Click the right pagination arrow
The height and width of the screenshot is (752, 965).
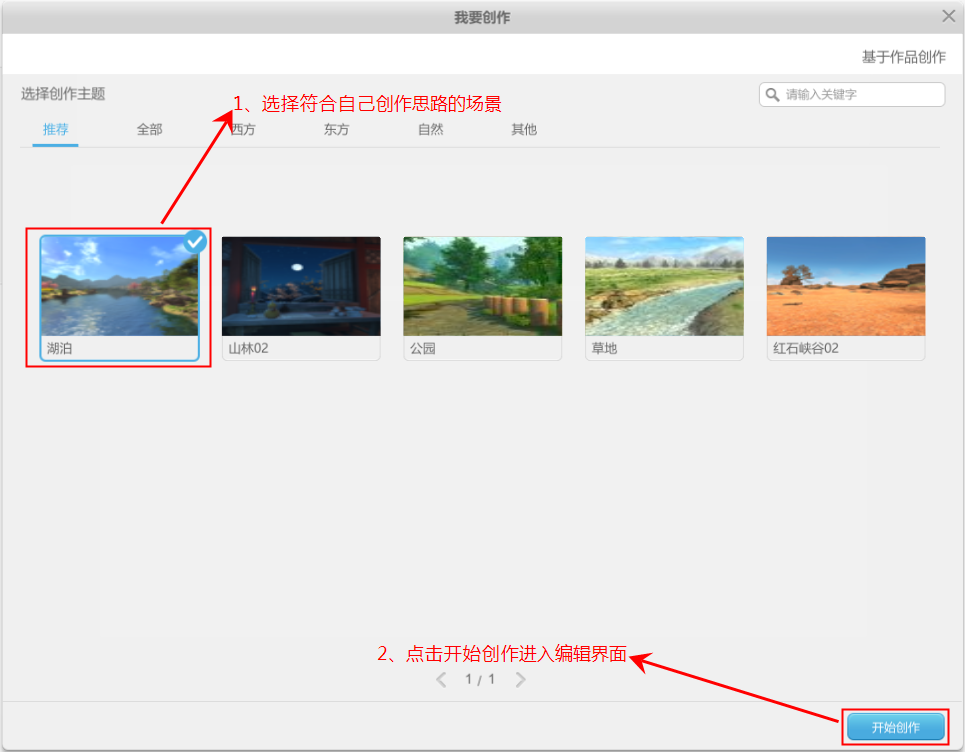point(520,679)
